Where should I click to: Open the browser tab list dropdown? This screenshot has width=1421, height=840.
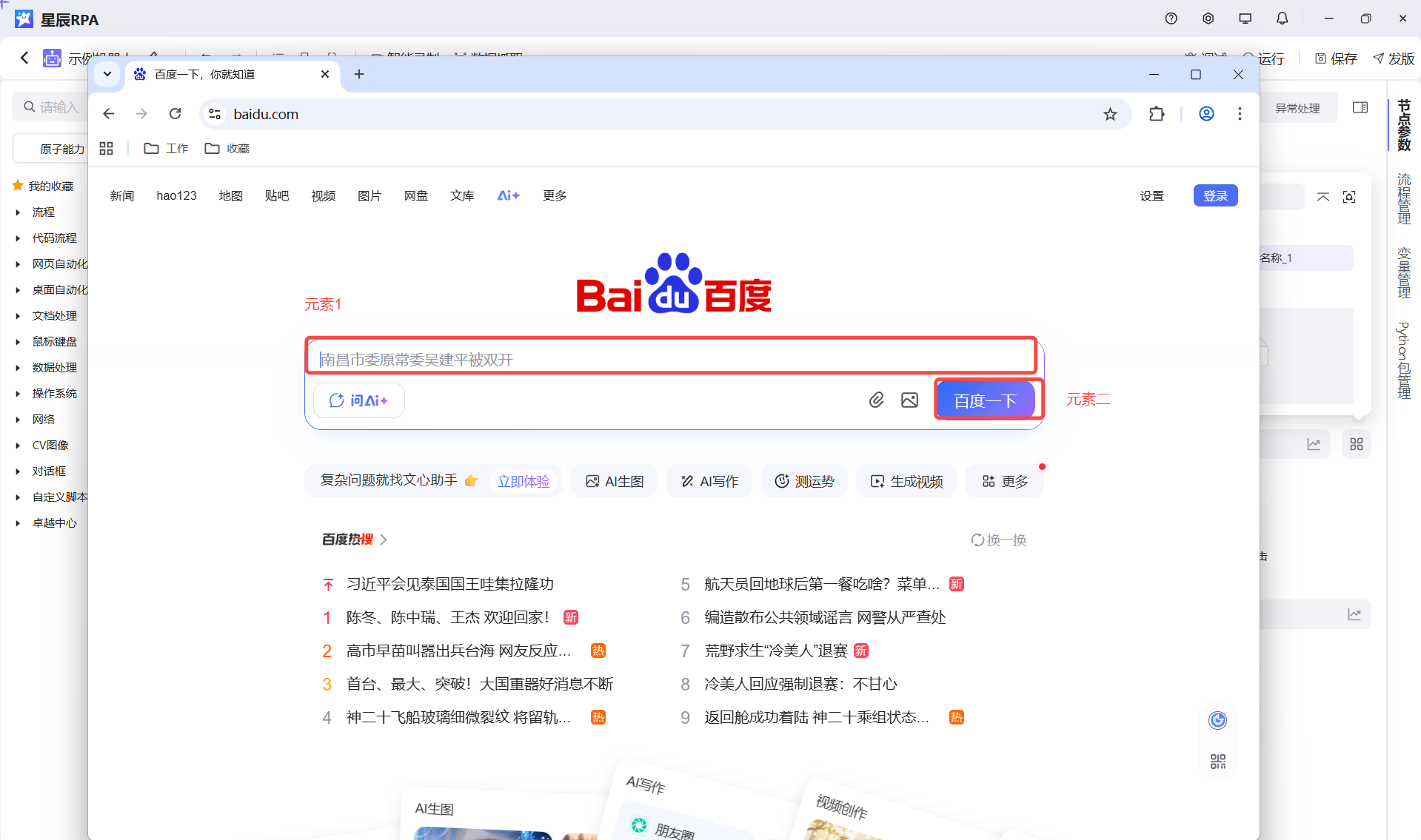click(107, 74)
